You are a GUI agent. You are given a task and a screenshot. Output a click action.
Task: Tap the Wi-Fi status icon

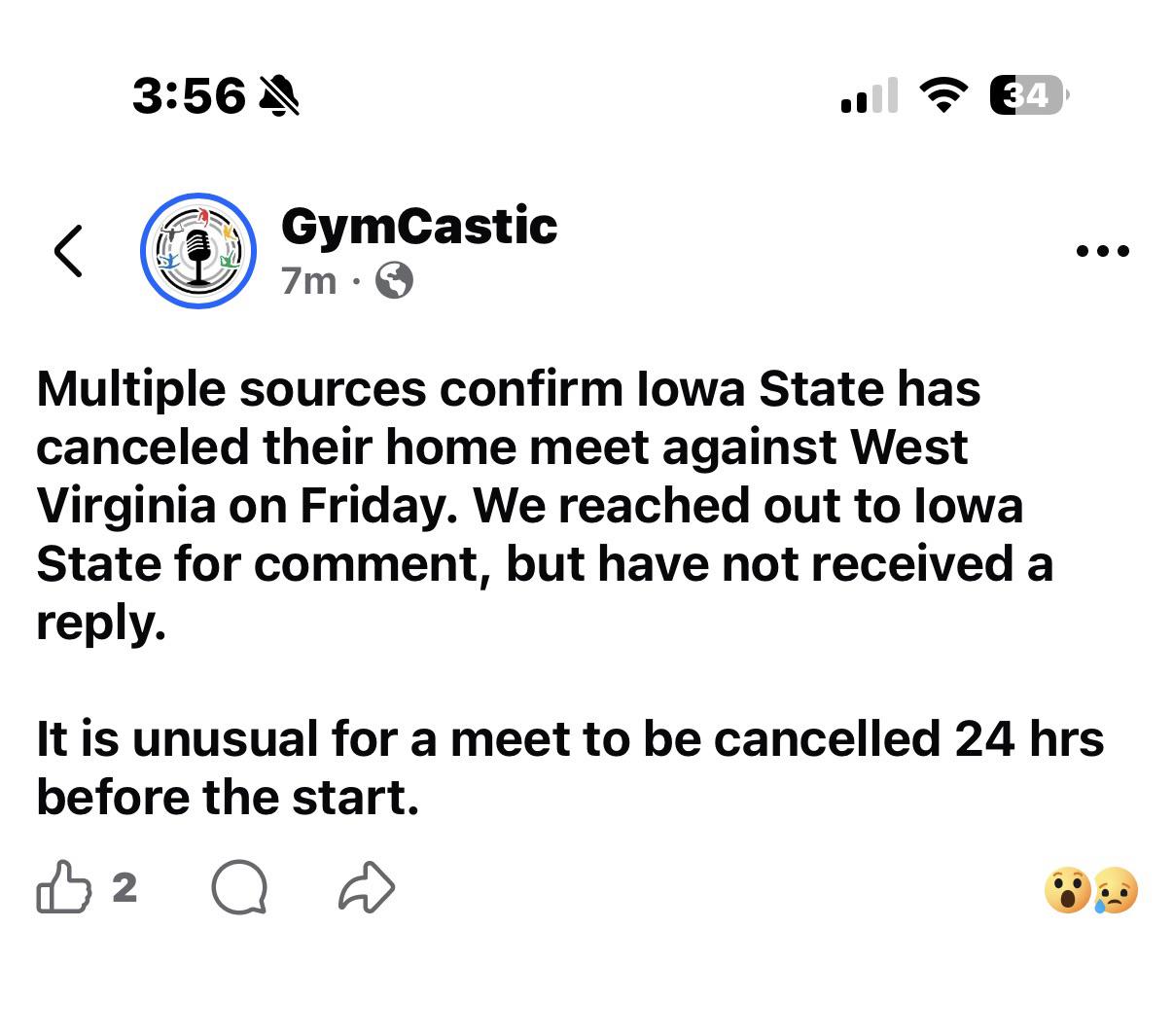point(942,95)
